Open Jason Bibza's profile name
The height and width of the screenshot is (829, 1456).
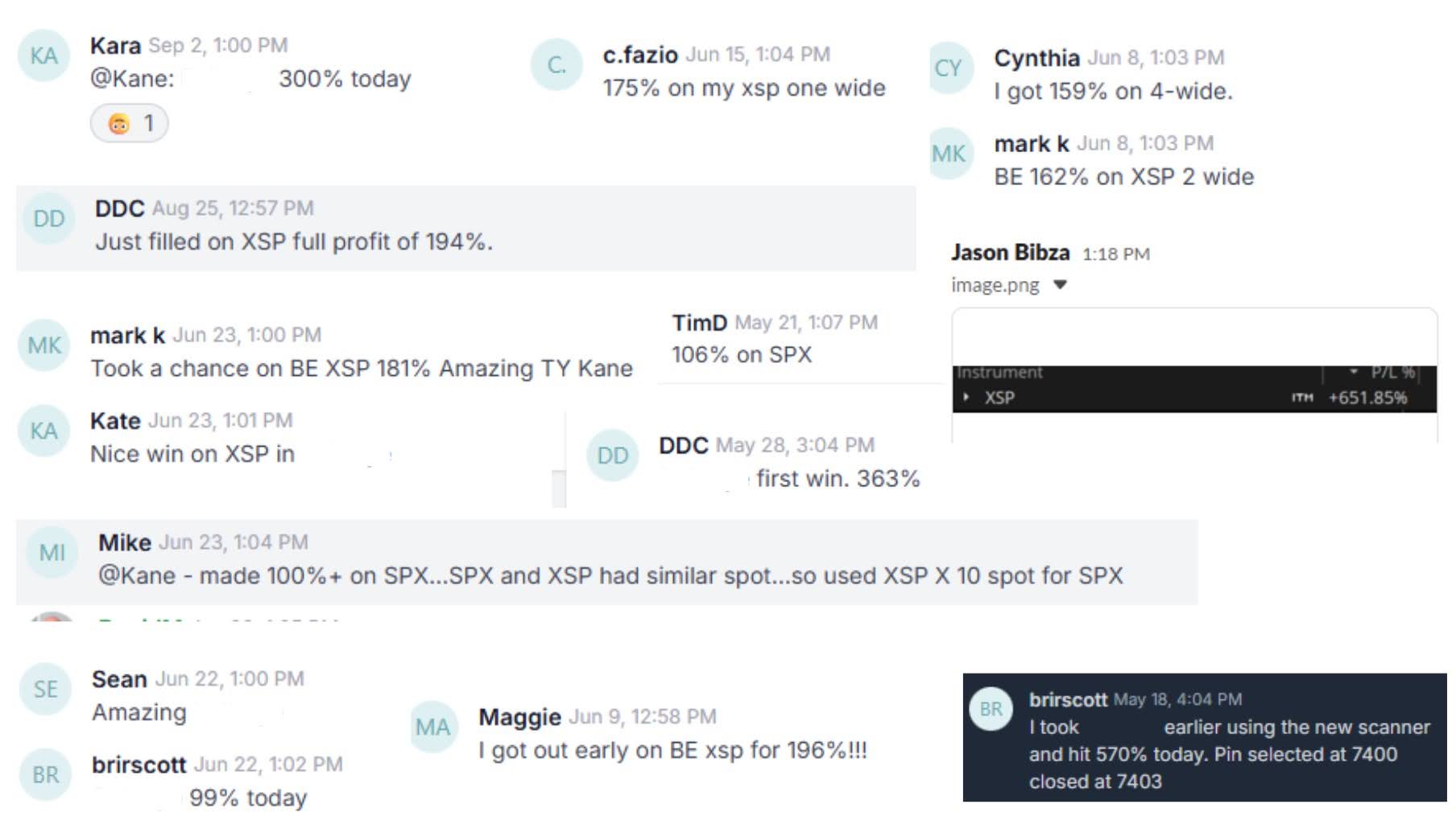pyautogui.click(x=1011, y=252)
